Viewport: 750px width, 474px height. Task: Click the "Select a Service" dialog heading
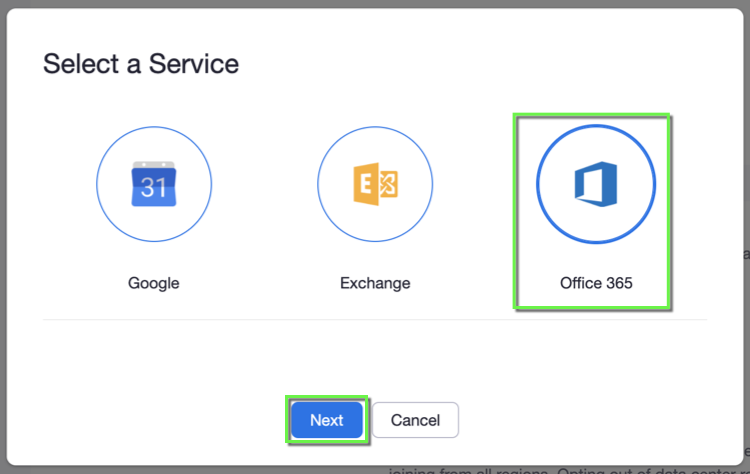click(x=141, y=65)
